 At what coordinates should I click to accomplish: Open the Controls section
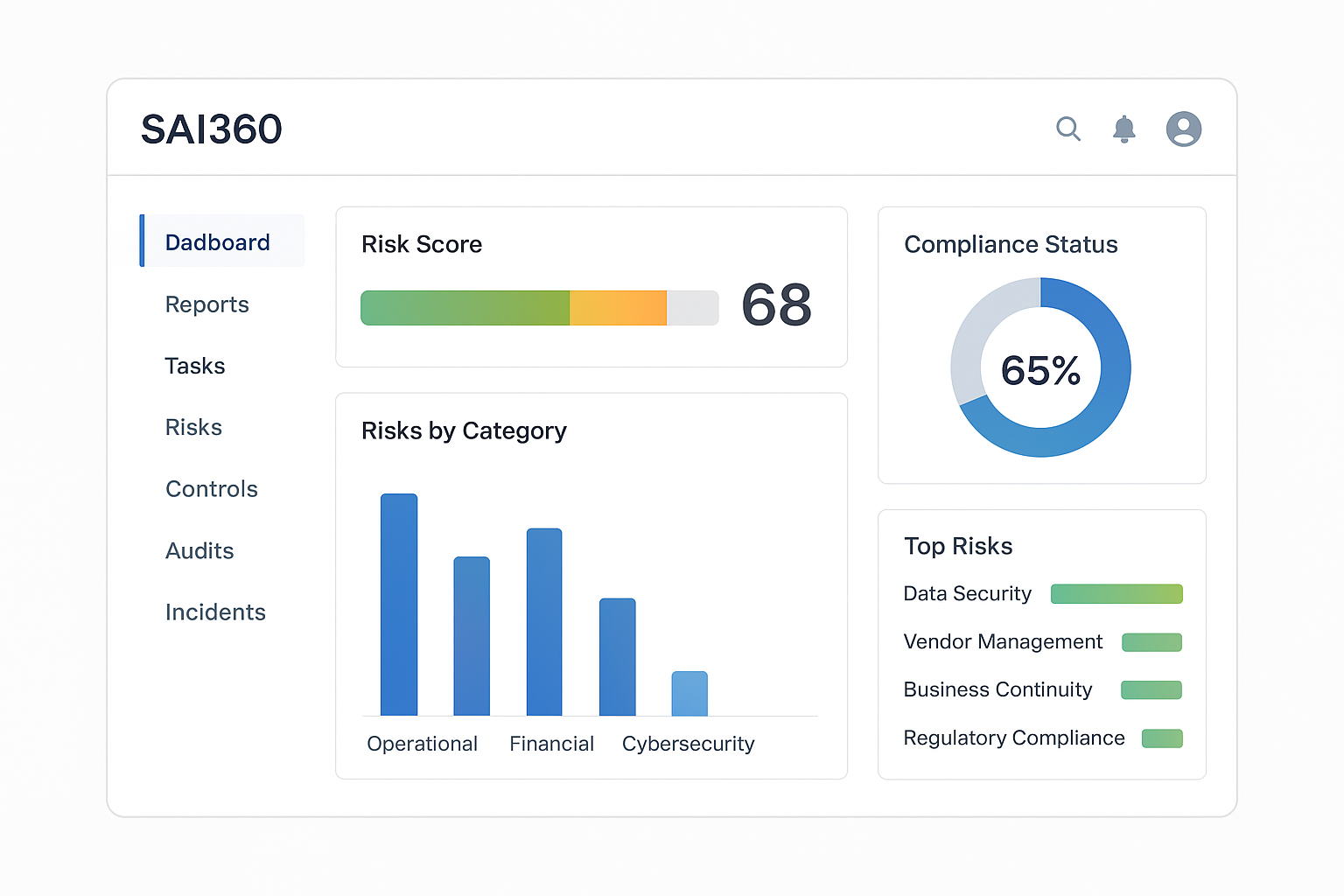click(211, 489)
